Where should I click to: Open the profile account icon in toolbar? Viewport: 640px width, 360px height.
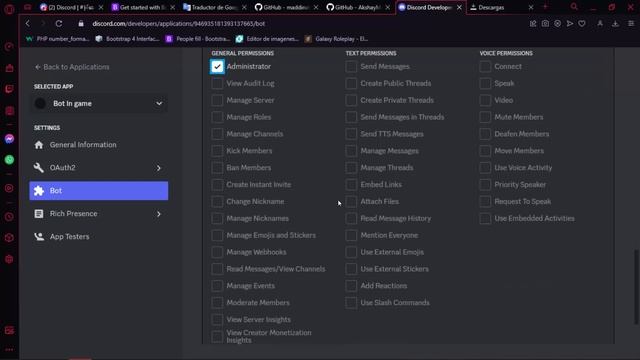pyautogui.click(x=600, y=24)
